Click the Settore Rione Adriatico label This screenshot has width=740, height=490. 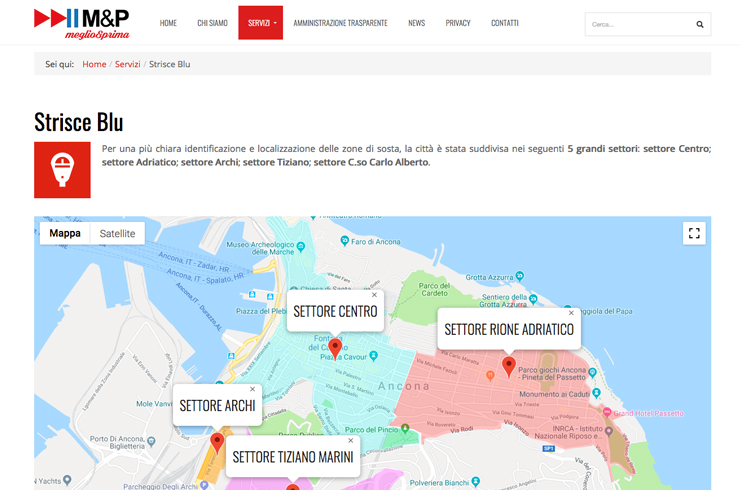[509, 329]
